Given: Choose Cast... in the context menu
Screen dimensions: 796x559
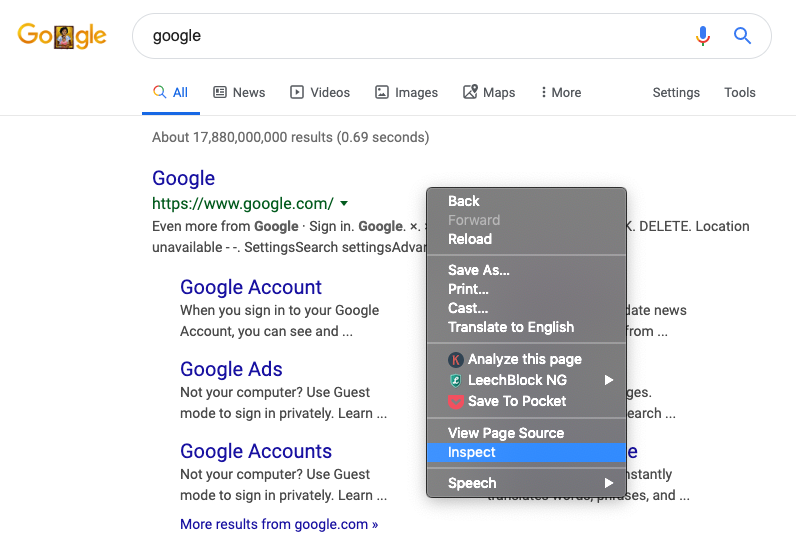Looking at the screenshot, I should tap(526, 308).
